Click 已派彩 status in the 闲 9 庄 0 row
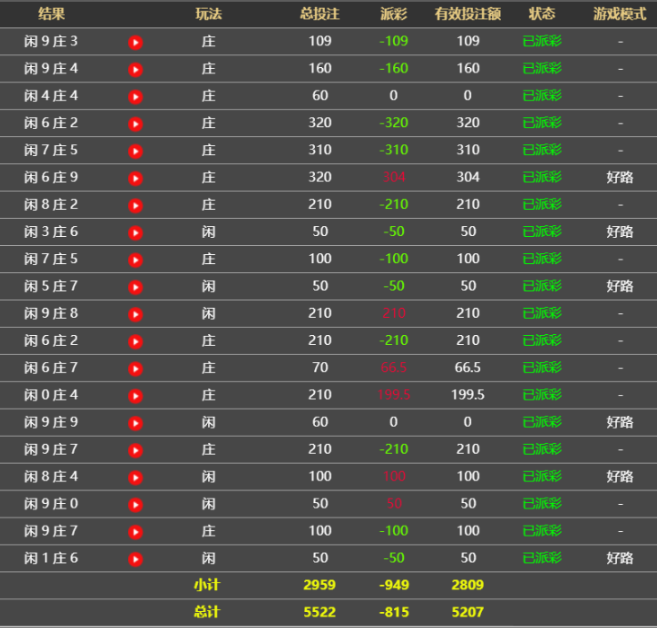Screen dimensions: 657x628 (x=542, y=503)
